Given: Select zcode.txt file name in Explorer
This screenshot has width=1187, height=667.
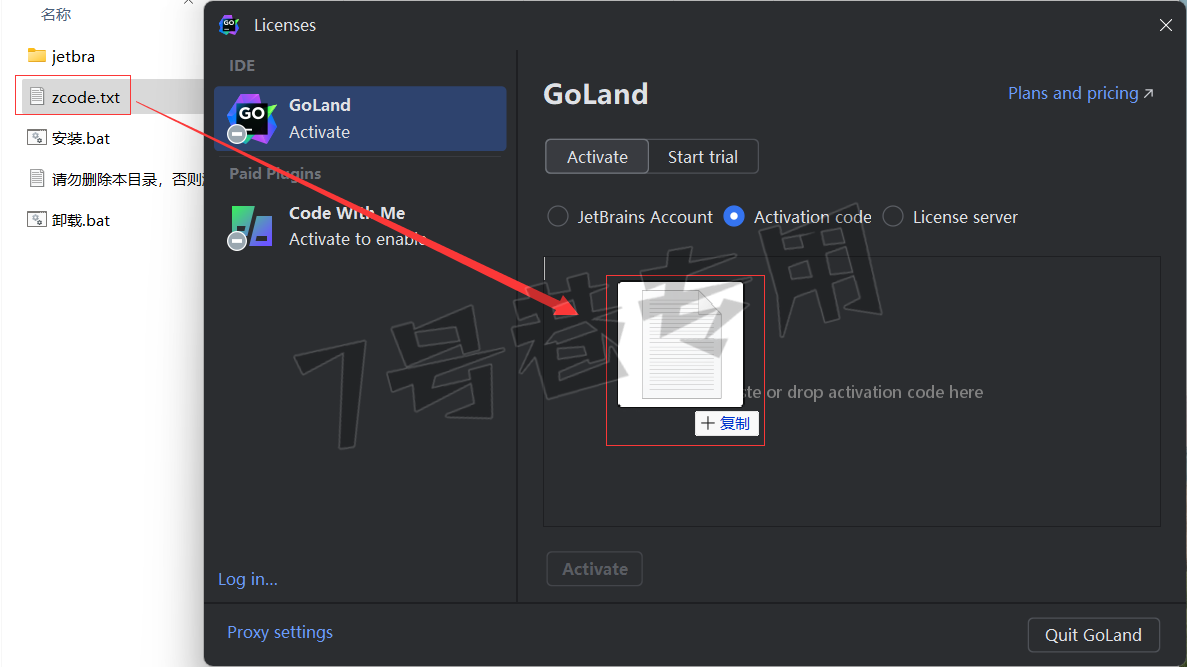Looking at the screenshot, I should [86, 97].
